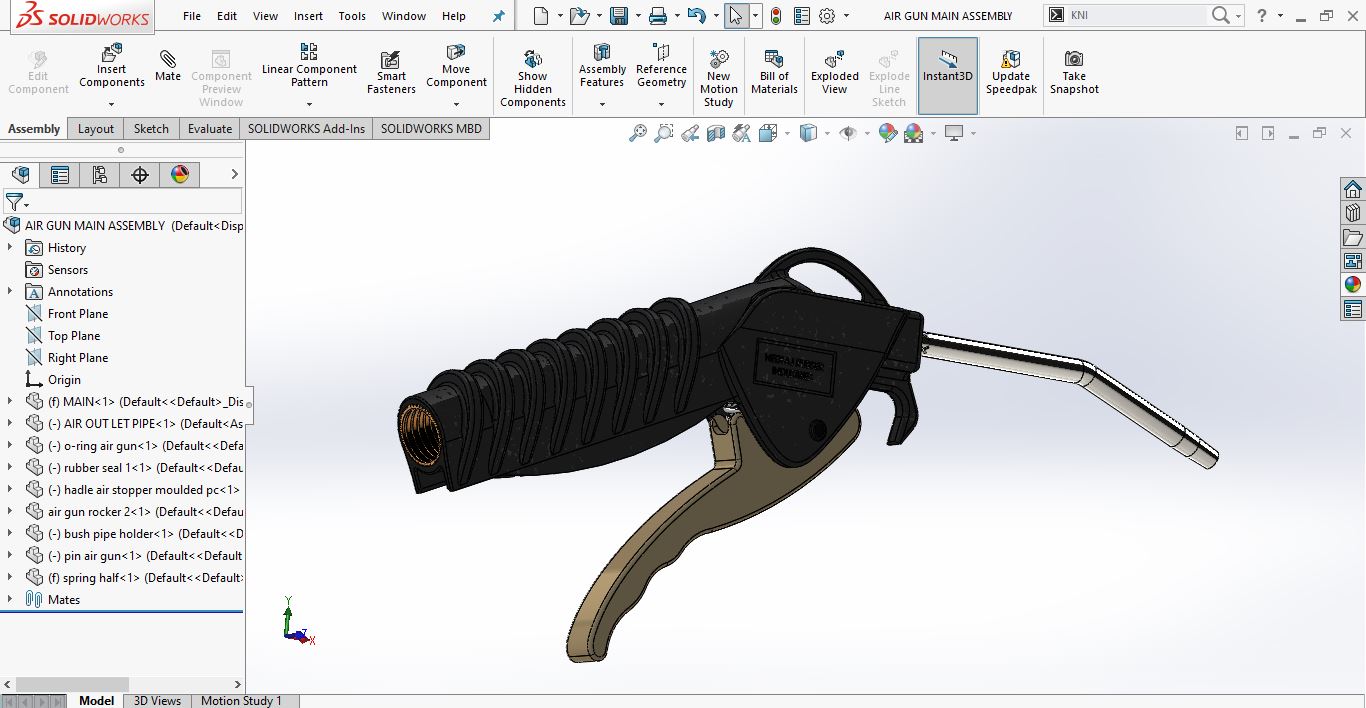1366x708 pixels.
Task: Click Zoom to Area magnifier icon
Action: coord(664,133)
